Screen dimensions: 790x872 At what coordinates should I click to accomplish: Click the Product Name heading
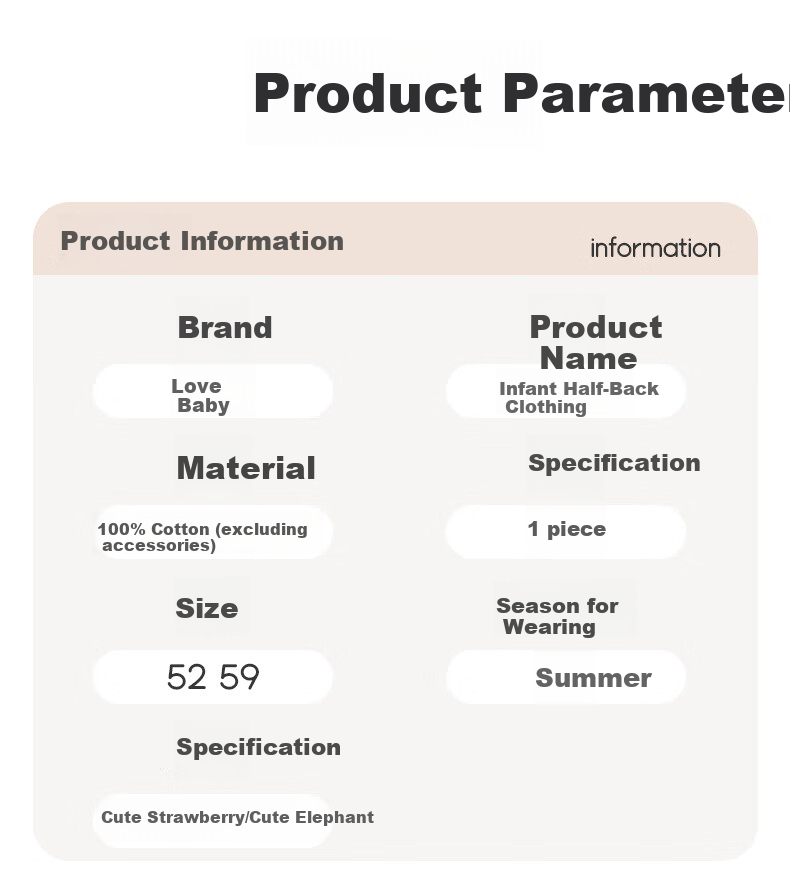click(595, 342)
